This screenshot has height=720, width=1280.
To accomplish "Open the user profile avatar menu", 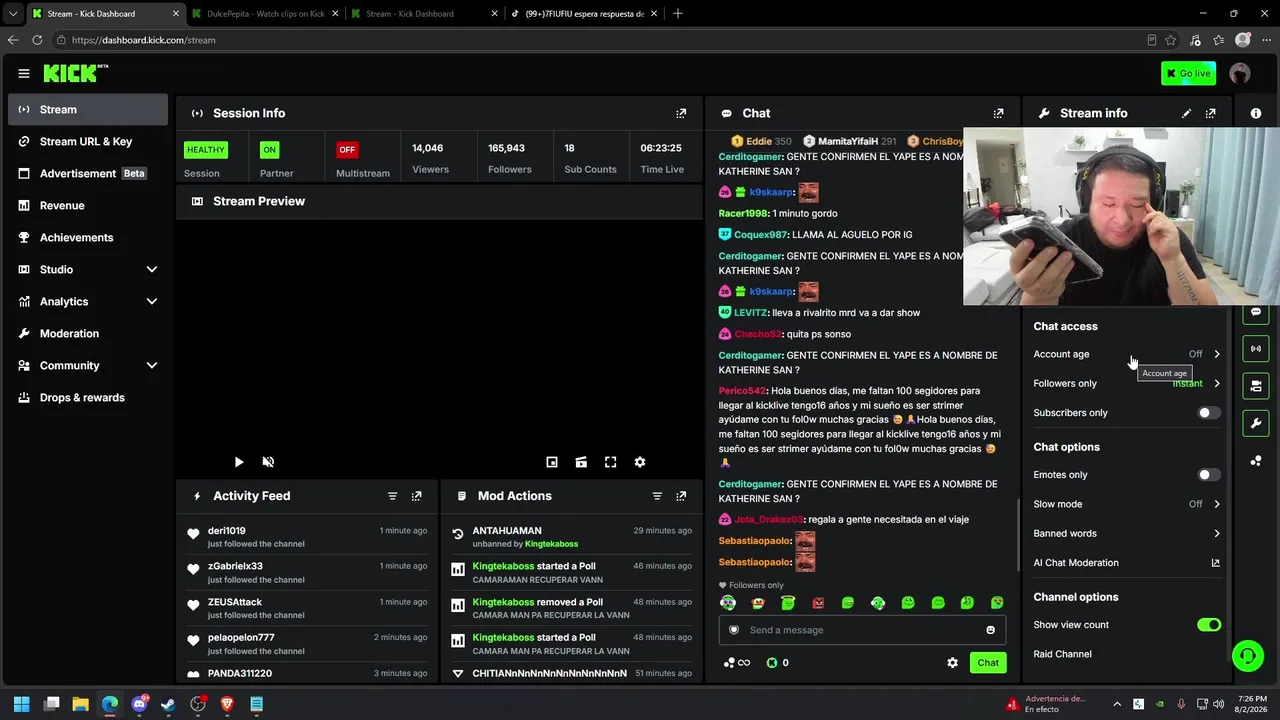I will pyautogui.click(x=1240, y=73).
